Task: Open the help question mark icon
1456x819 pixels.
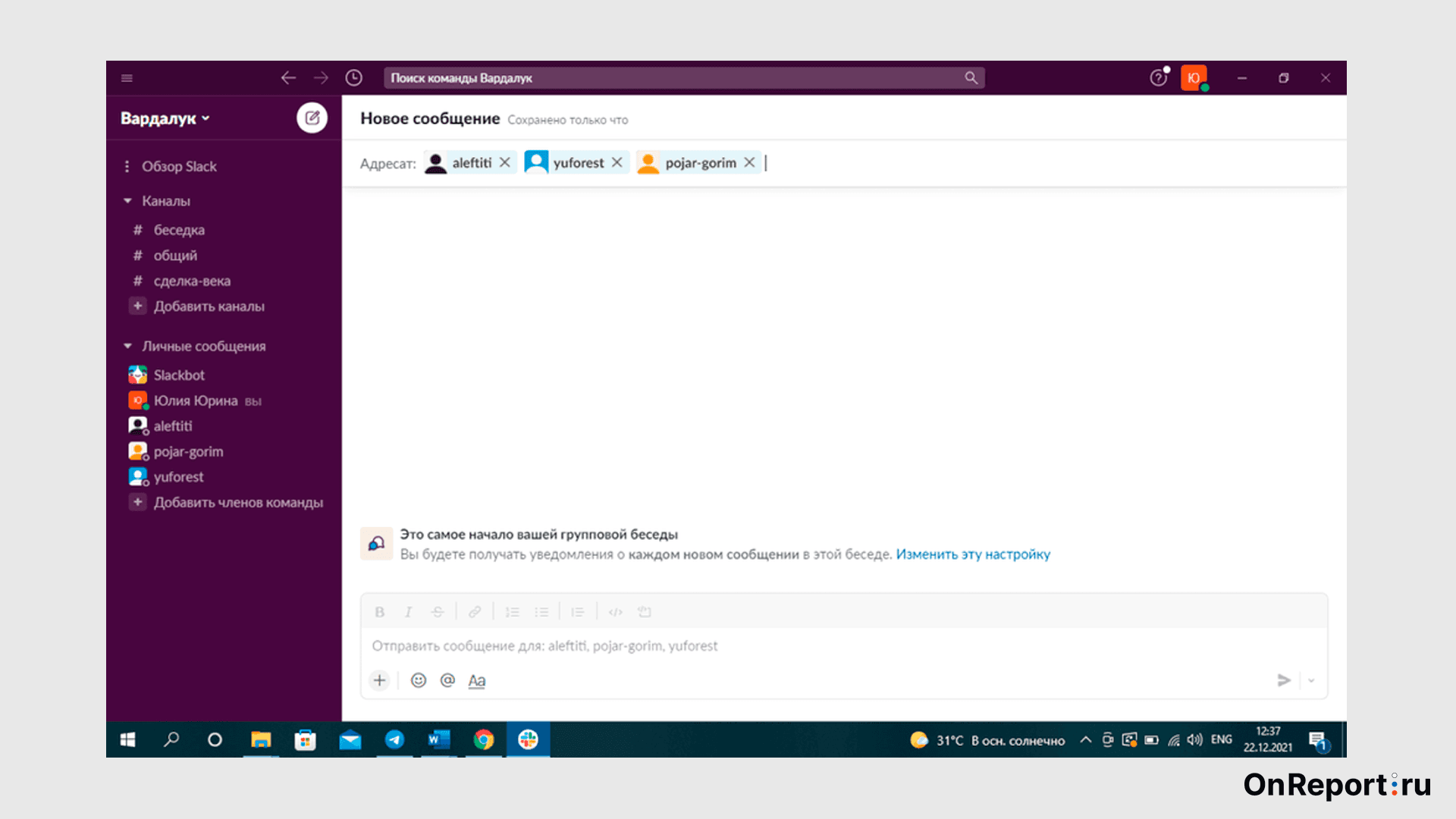Action: click(1158, 78)
